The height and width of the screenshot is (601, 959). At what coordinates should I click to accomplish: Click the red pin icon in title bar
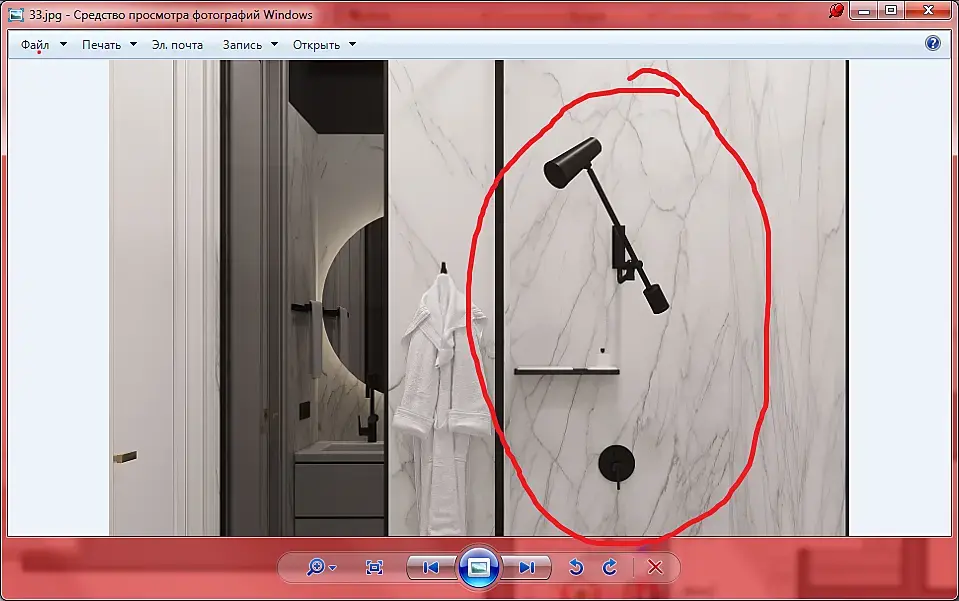(836, 10)
